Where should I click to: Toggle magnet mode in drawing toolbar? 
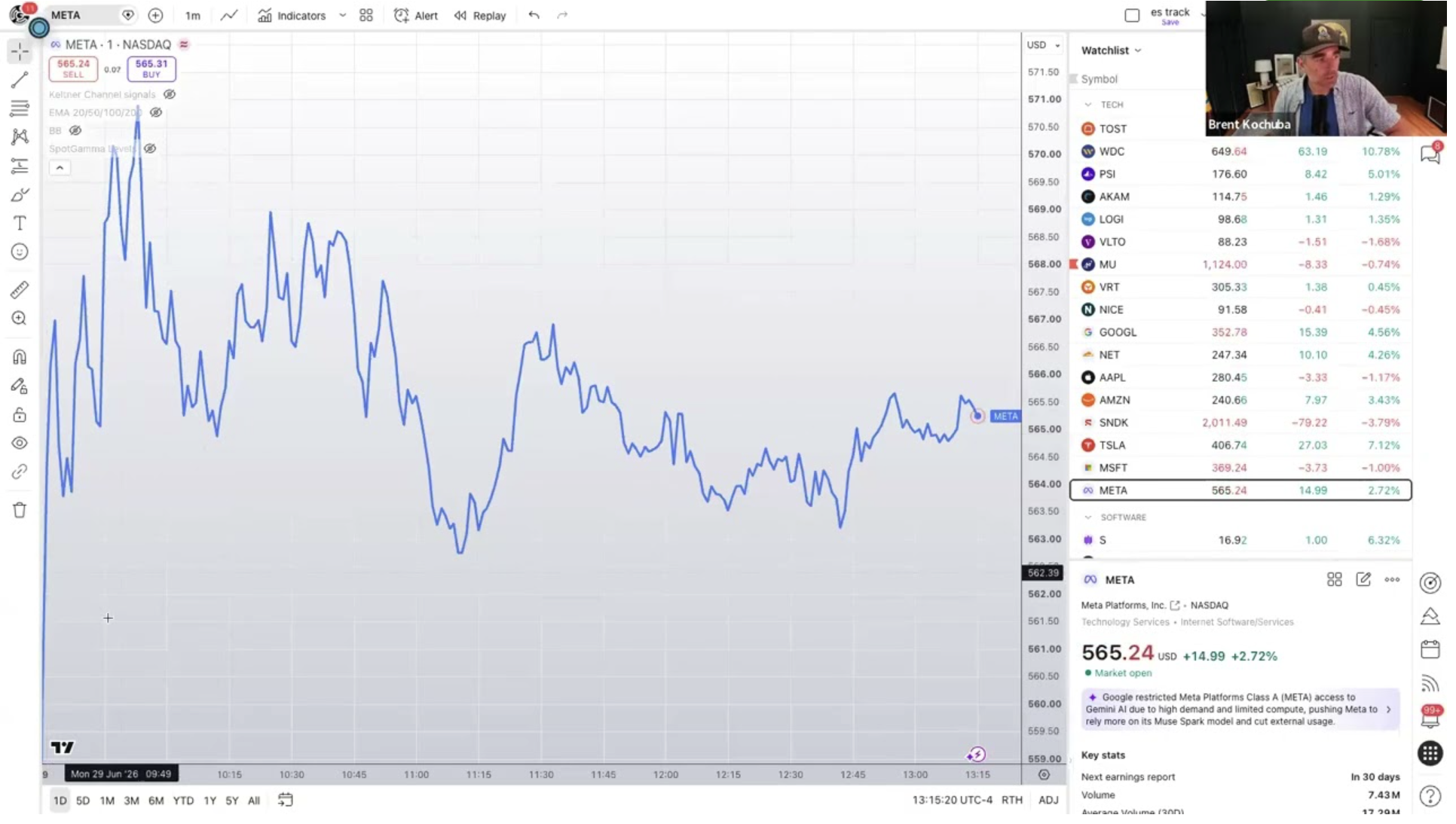pyautogui.click(x=20, y=357)
